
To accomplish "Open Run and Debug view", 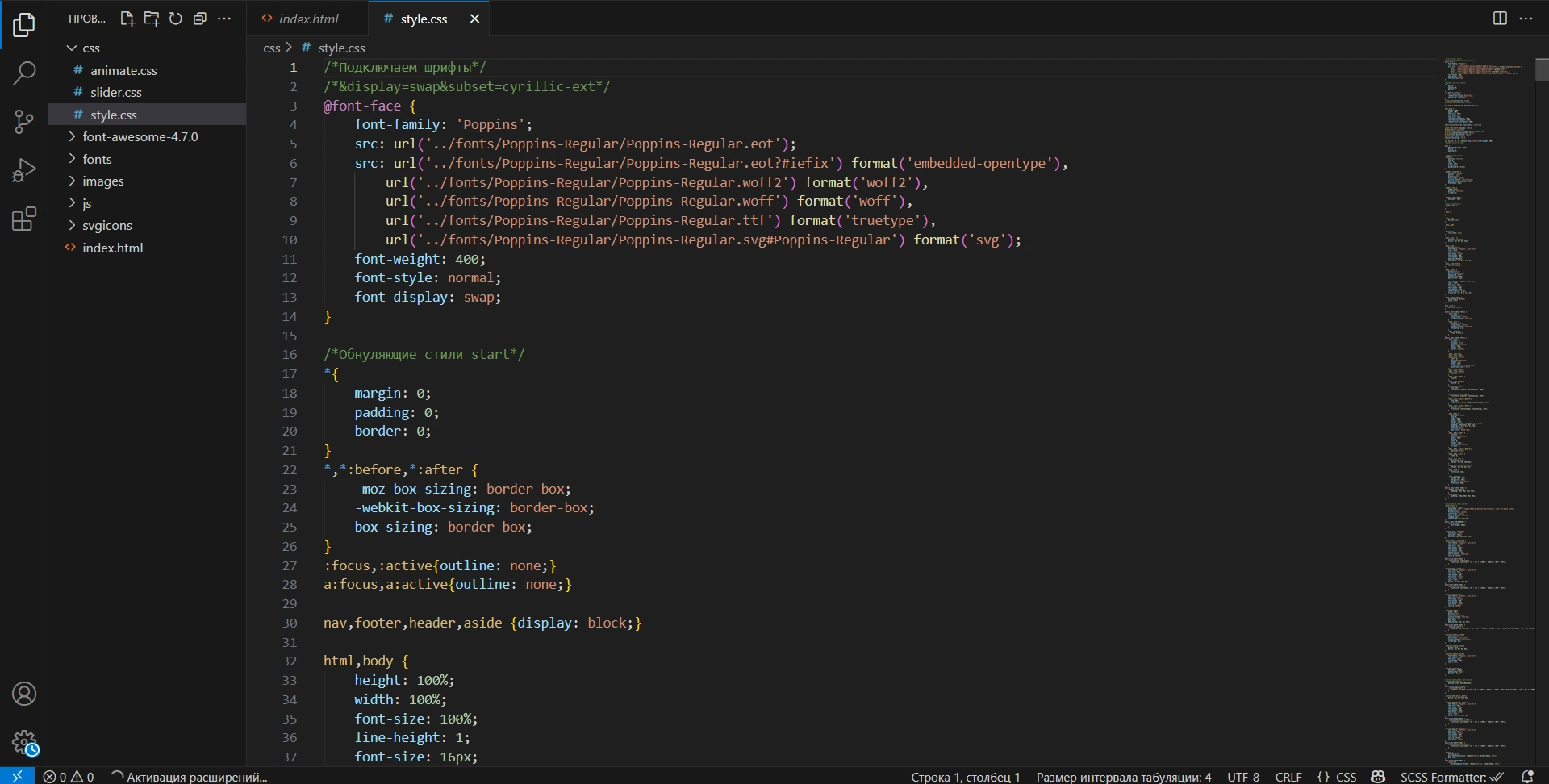I will tap(24, 170).
